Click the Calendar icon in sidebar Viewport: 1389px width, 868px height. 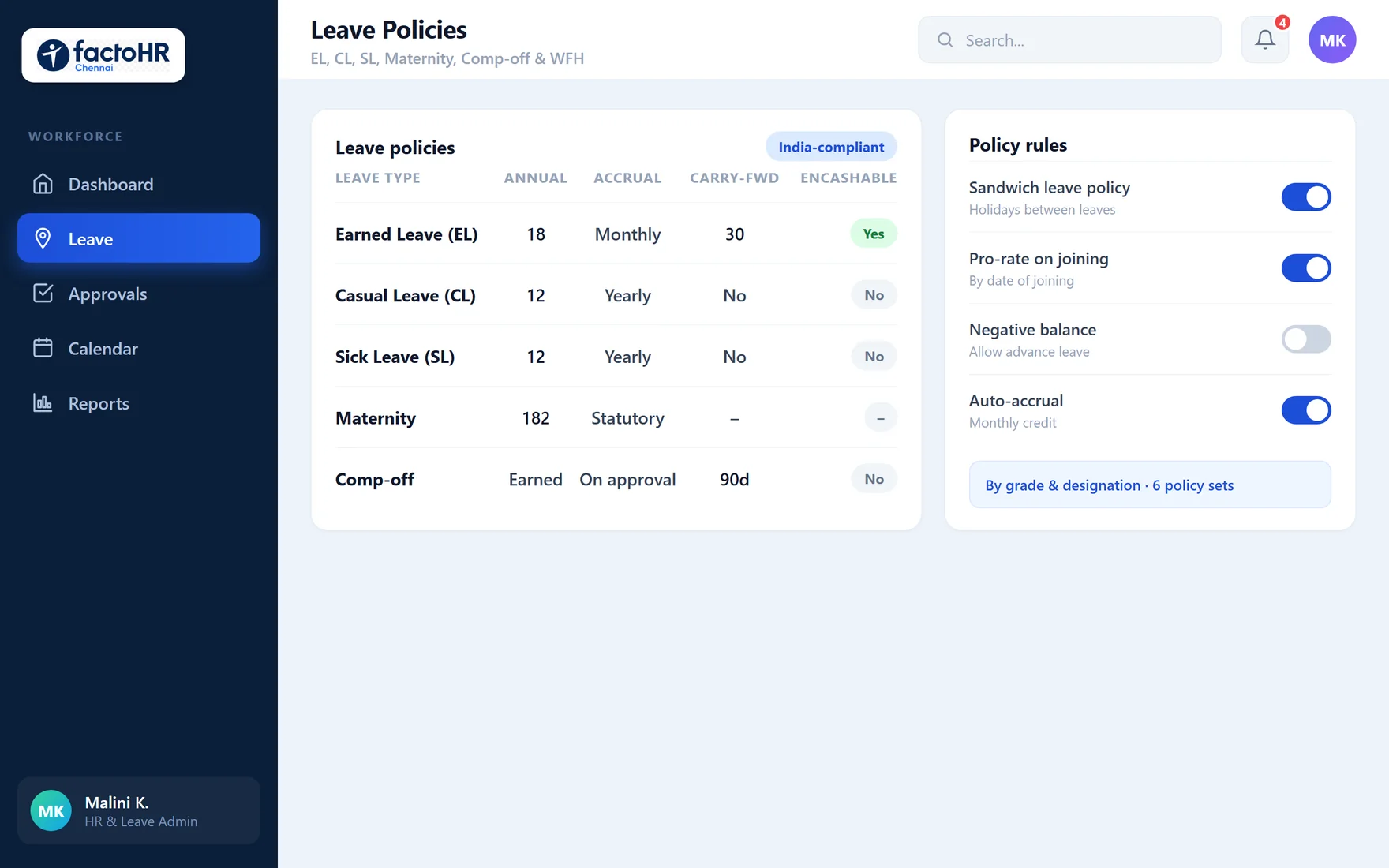coord(43,348)
